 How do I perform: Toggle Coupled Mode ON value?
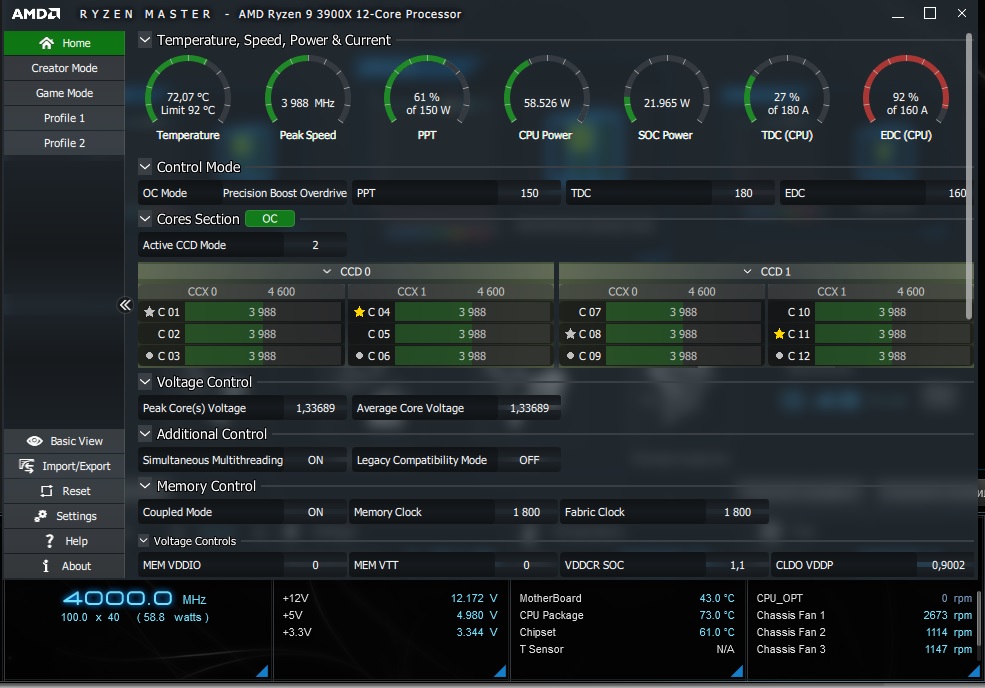point(315,512)
